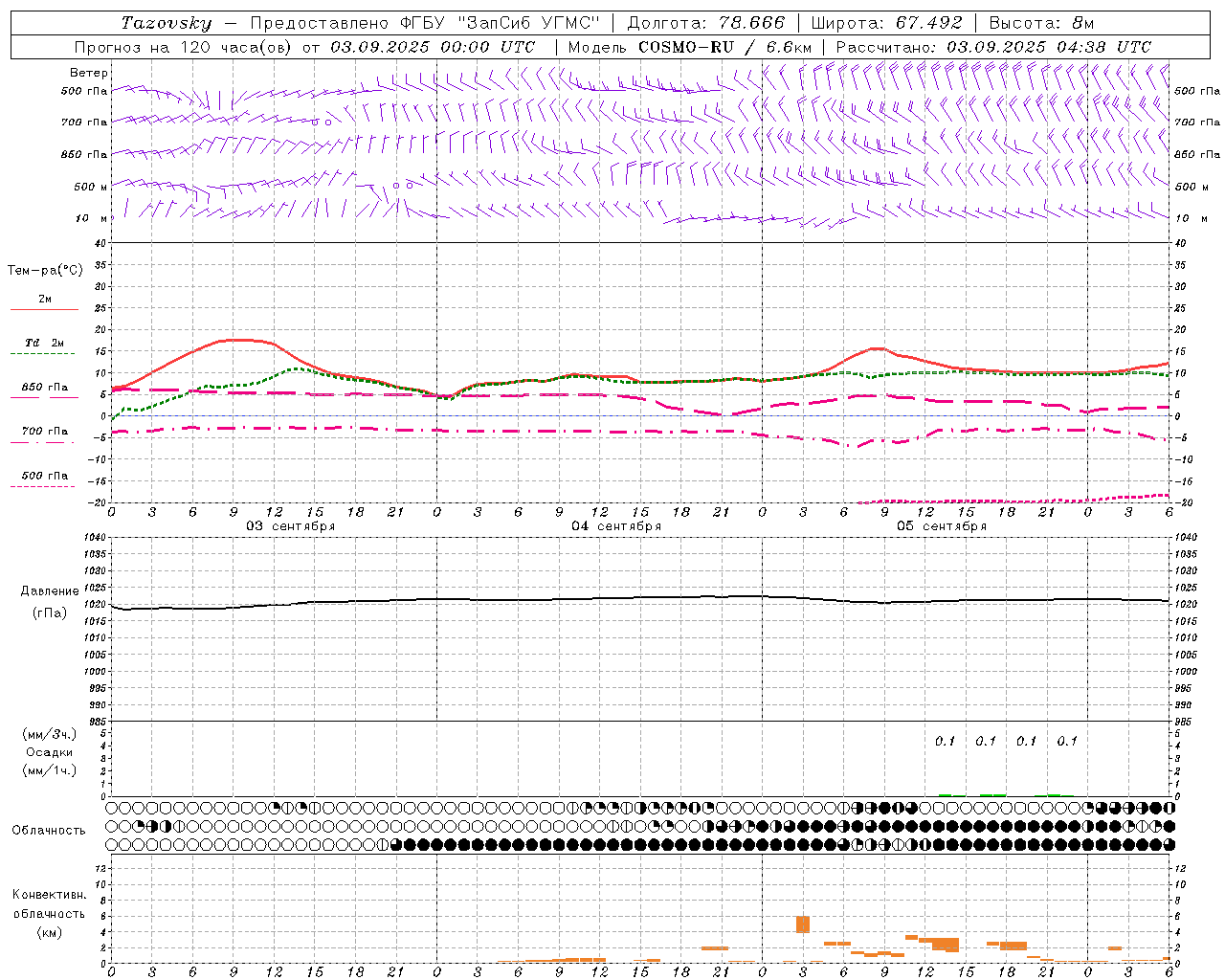Click the 850 гПа temperature legend entry
This screenshot has height=980, width=1225.
[x=44, y=388]
